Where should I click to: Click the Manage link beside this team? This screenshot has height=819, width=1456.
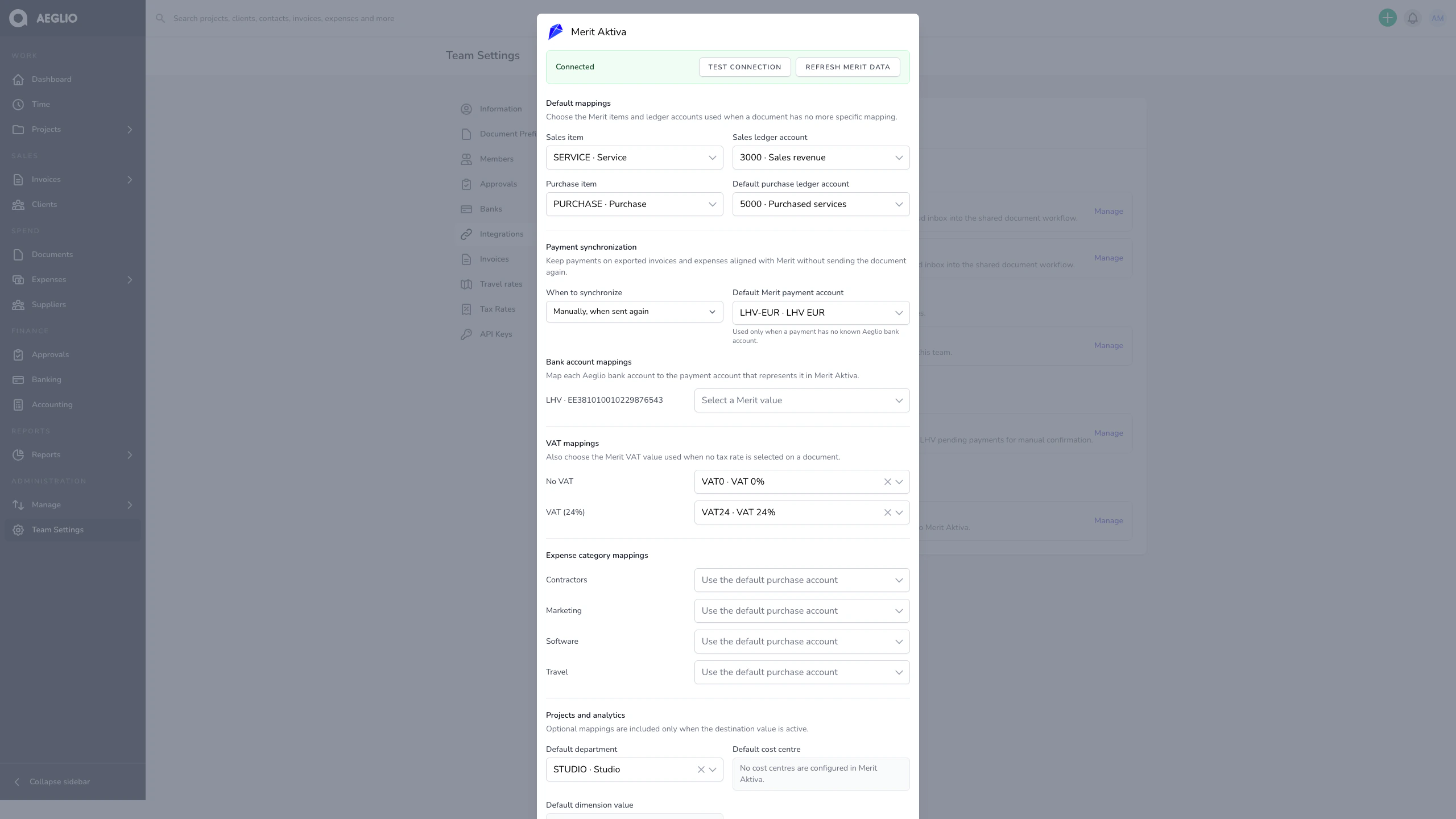tap(1108, 346)
